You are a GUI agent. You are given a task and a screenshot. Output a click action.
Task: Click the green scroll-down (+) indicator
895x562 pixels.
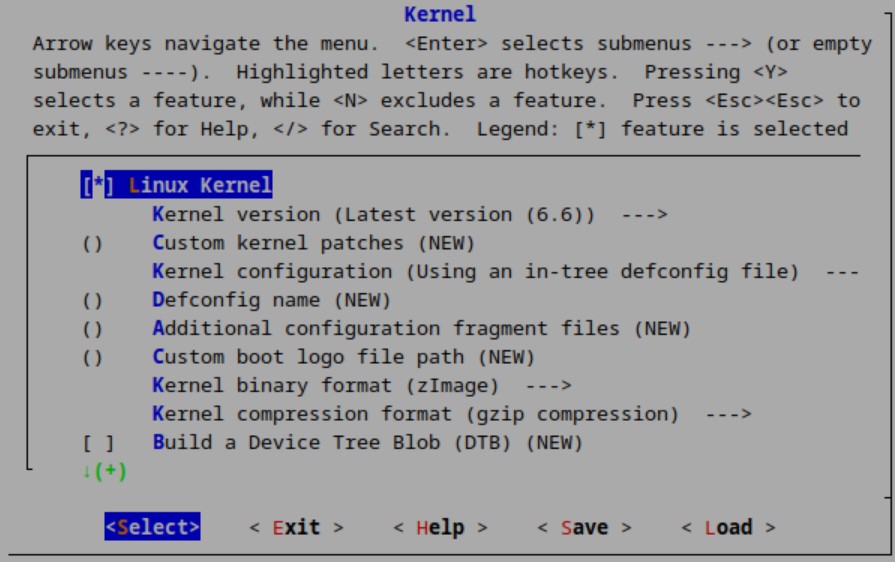[x=105, y=470]
